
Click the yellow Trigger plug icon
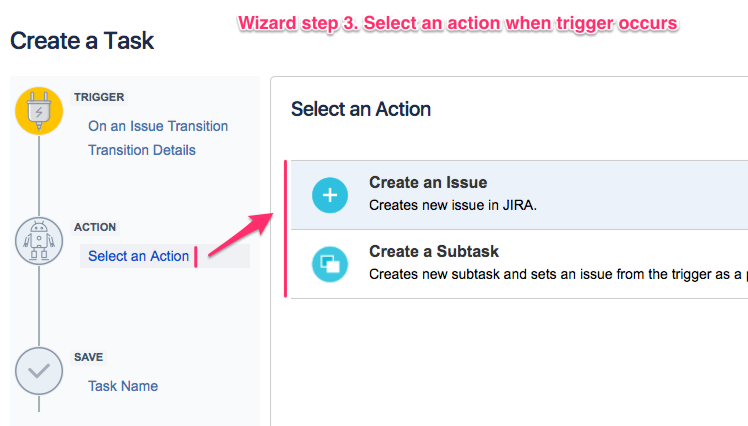click(39, 110)
